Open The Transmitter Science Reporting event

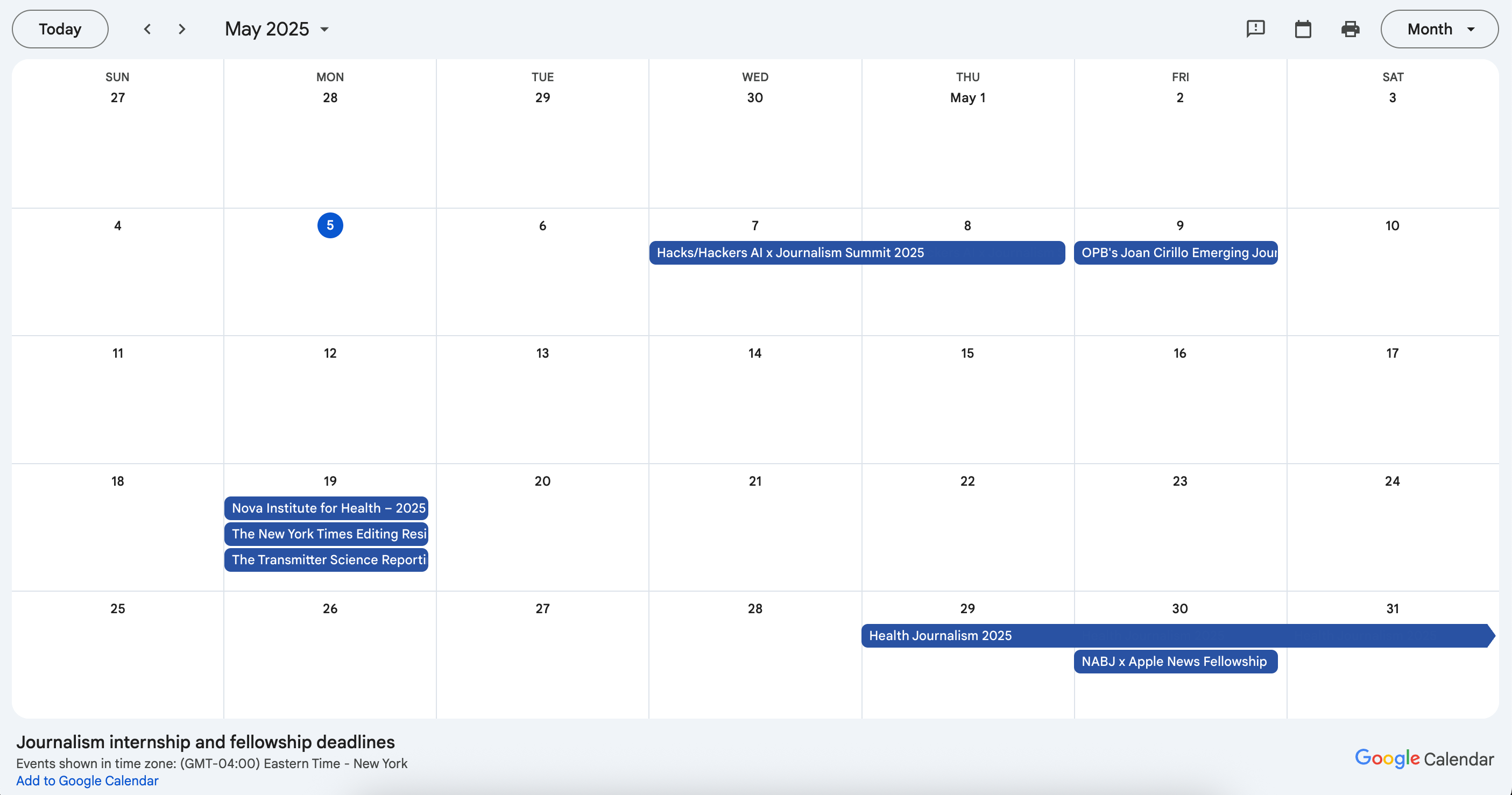pos(327,560)
